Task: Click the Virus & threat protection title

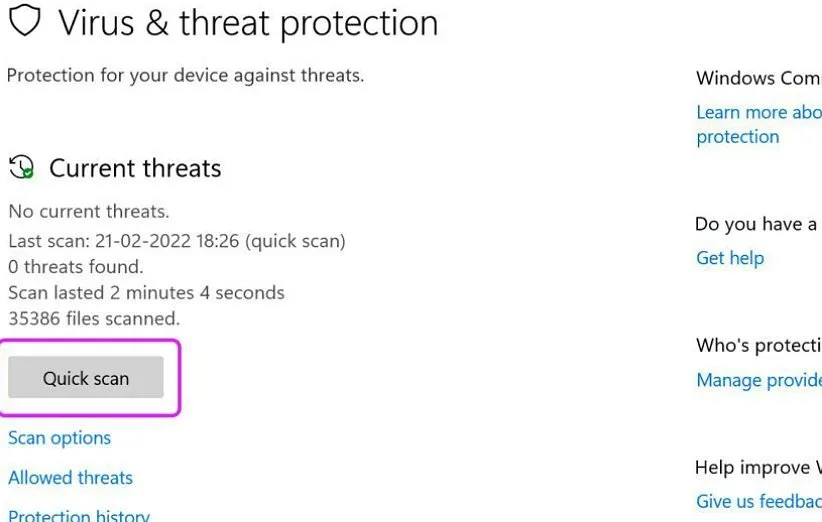Action: pos(248,22)
